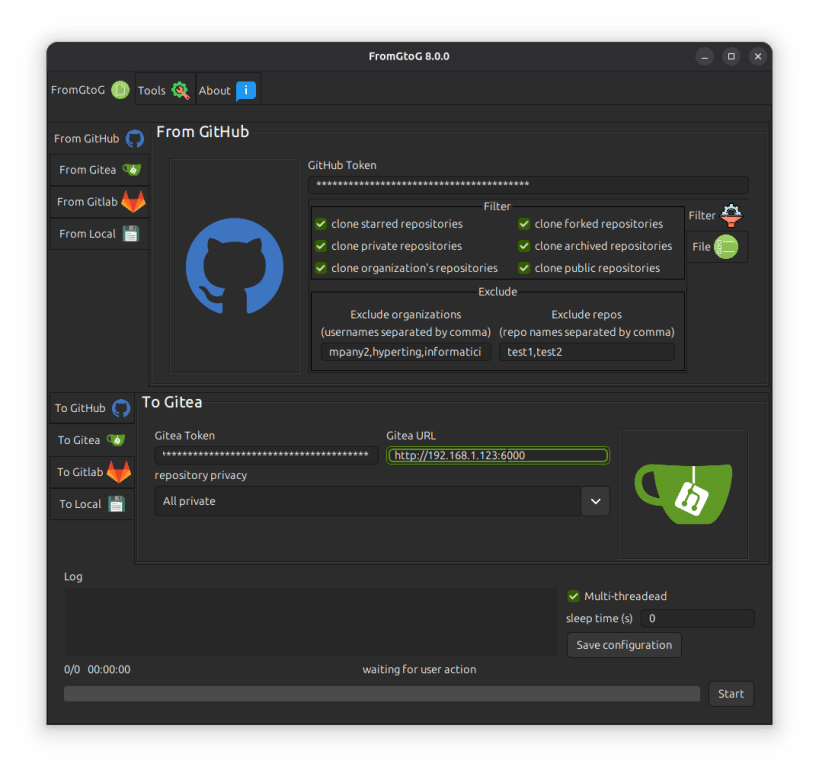Viewport: 819px width, 776px height.
Task: Close the FromGtoG window
Action: [758, 56]
